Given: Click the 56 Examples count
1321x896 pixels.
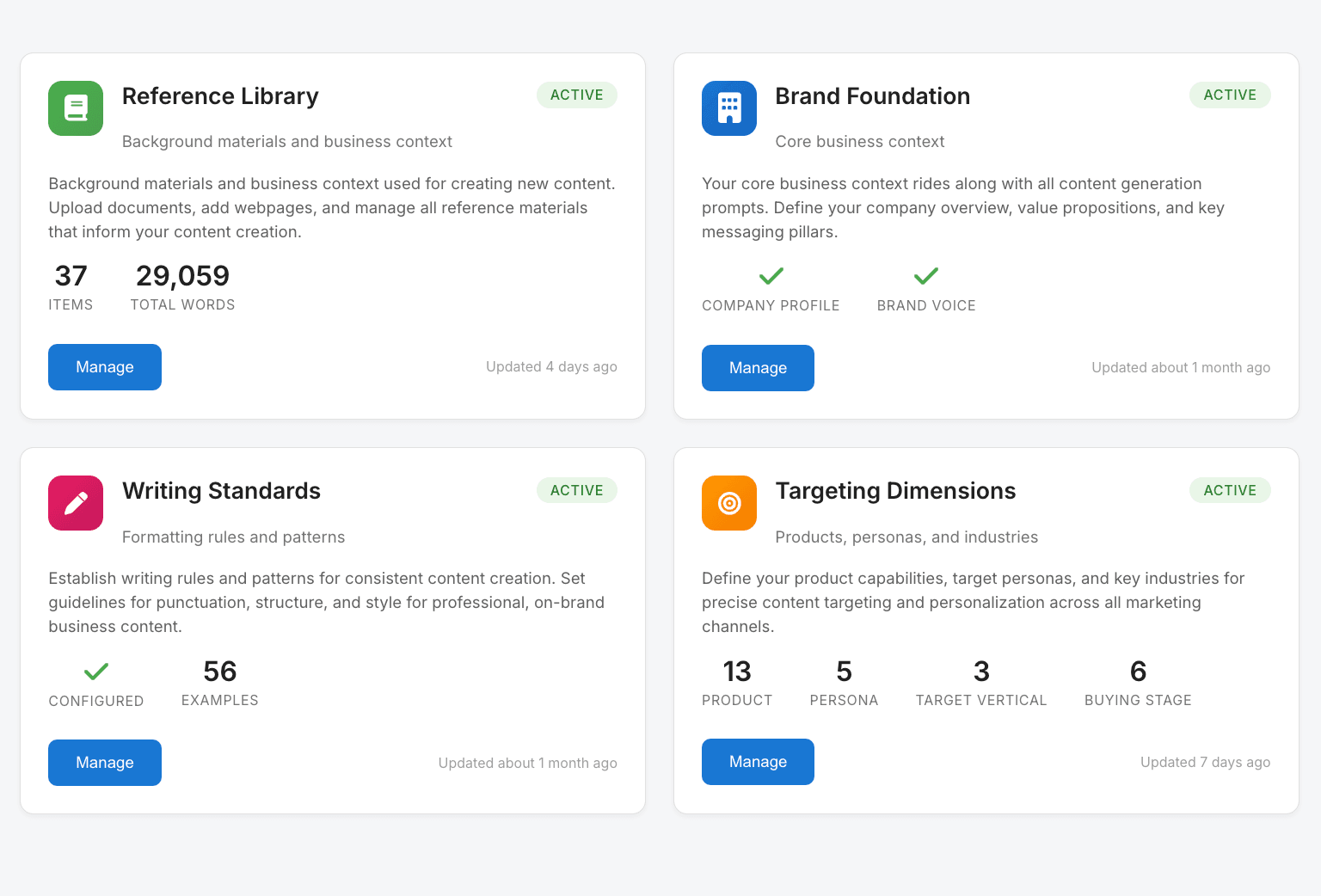Looking at the screenshot, I should coord(220,672).
